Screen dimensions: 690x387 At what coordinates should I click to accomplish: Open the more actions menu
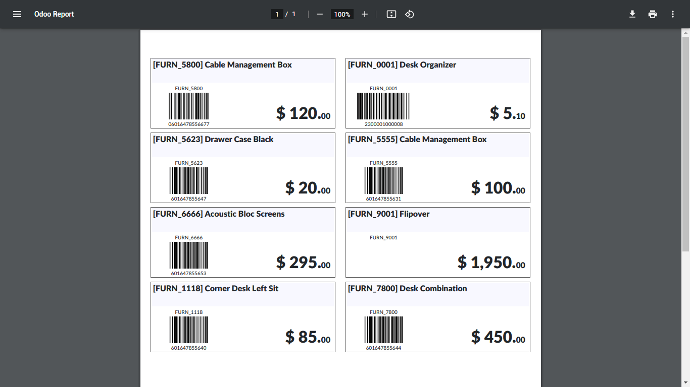click(672, 15)
